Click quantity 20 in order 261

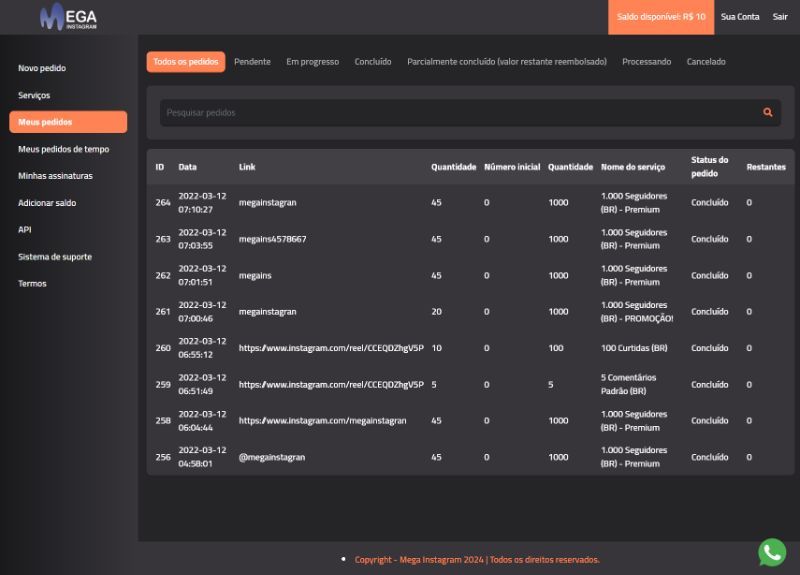[436, 312]
